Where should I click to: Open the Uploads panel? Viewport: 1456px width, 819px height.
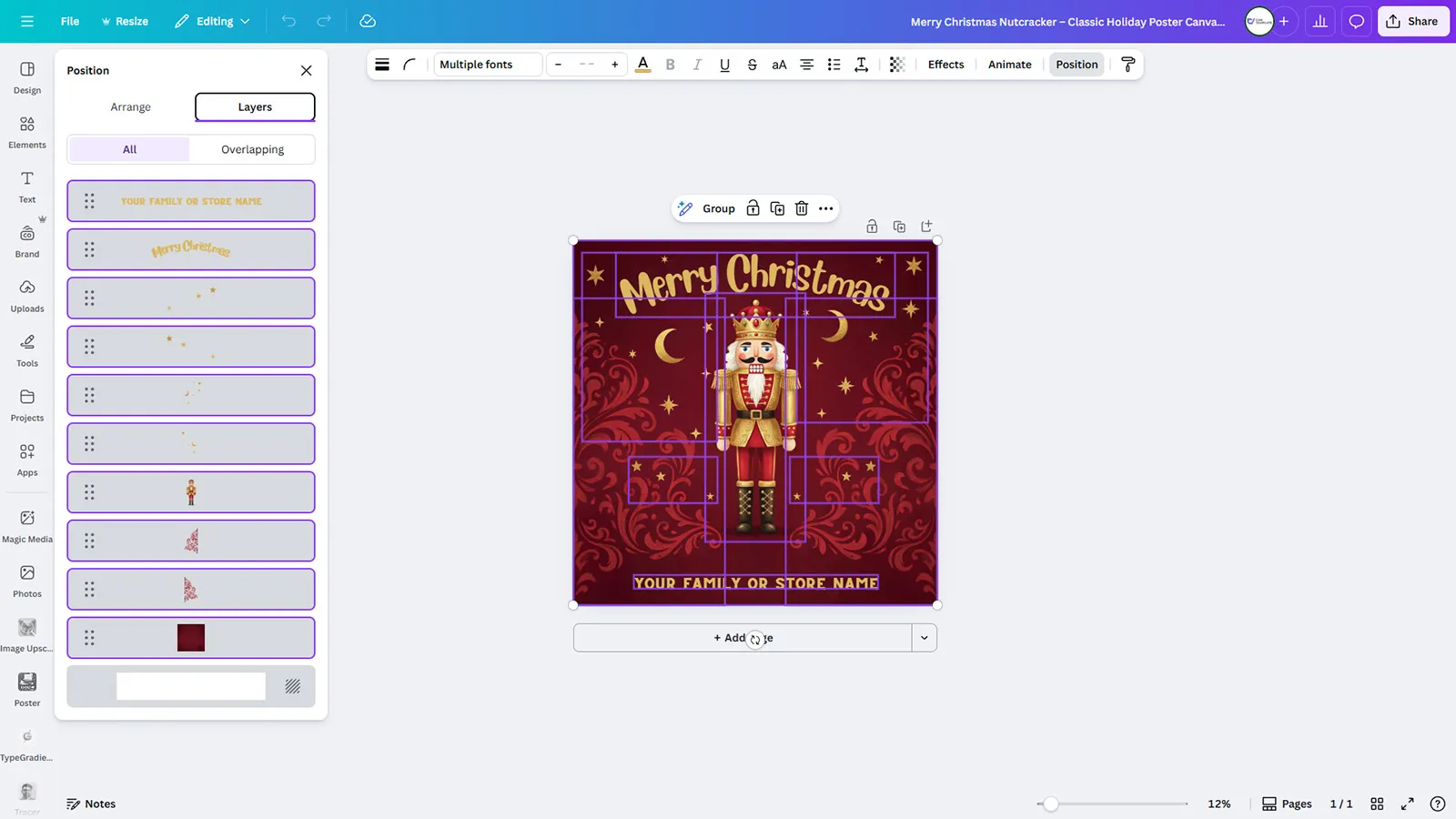tap(26, 296)
